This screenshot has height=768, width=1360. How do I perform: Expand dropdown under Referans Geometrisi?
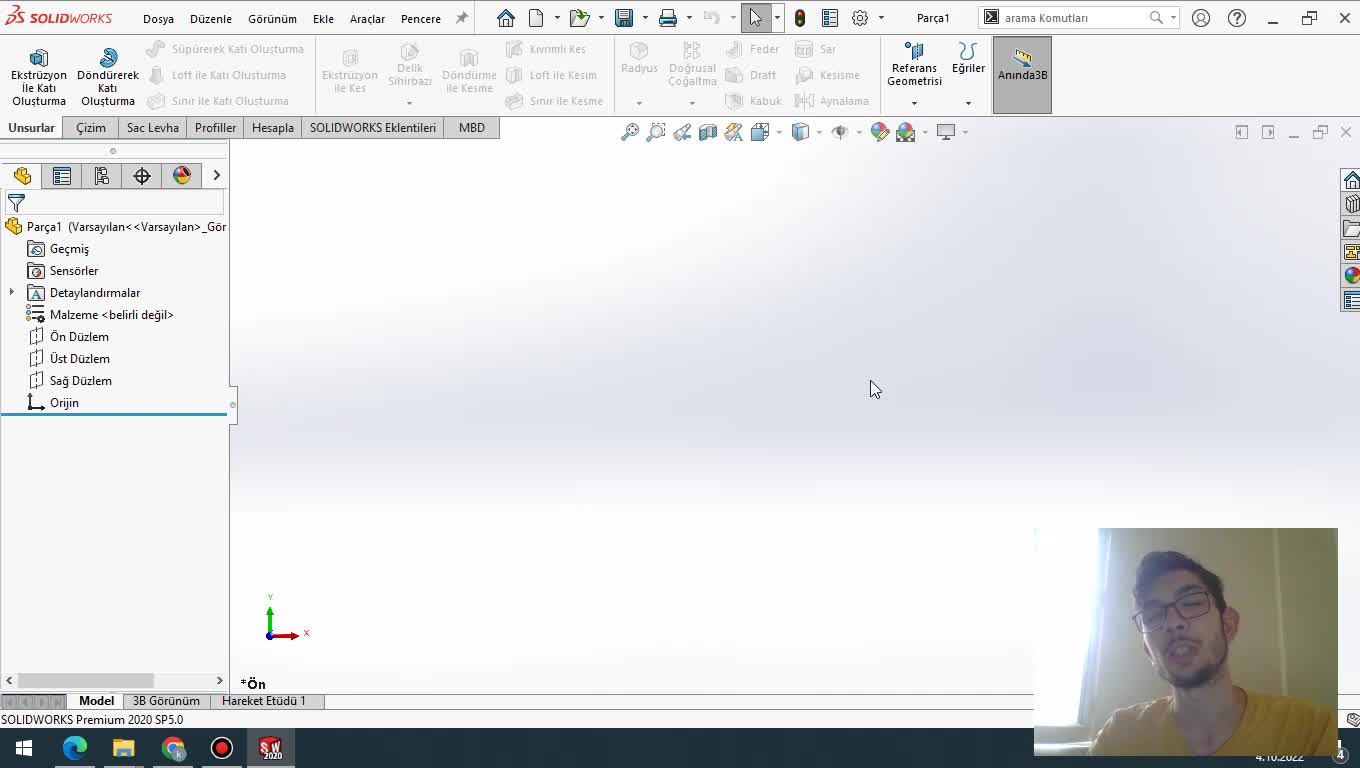tap(914, 103)
